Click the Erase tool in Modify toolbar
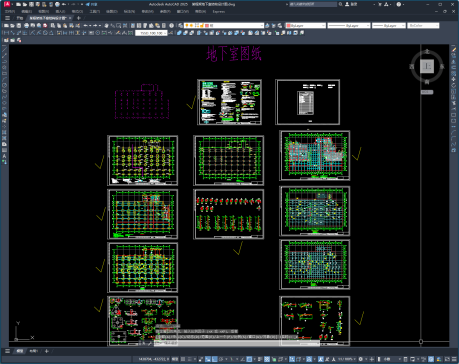The height and width of the screenshot is (364, 459). (454, 50)
